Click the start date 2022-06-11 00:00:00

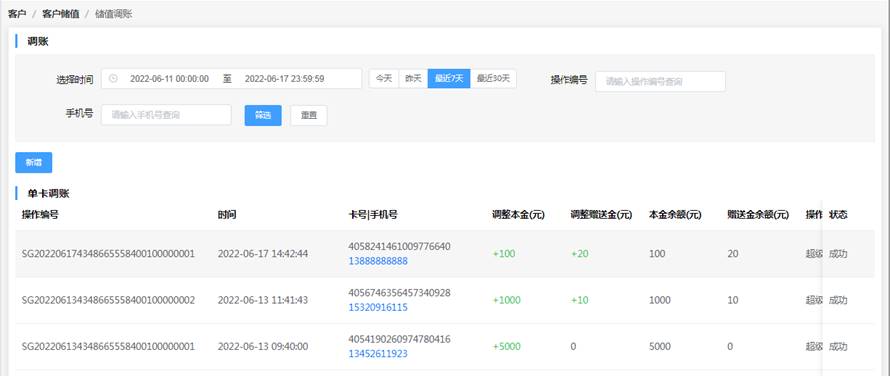(x=169, y=79)
